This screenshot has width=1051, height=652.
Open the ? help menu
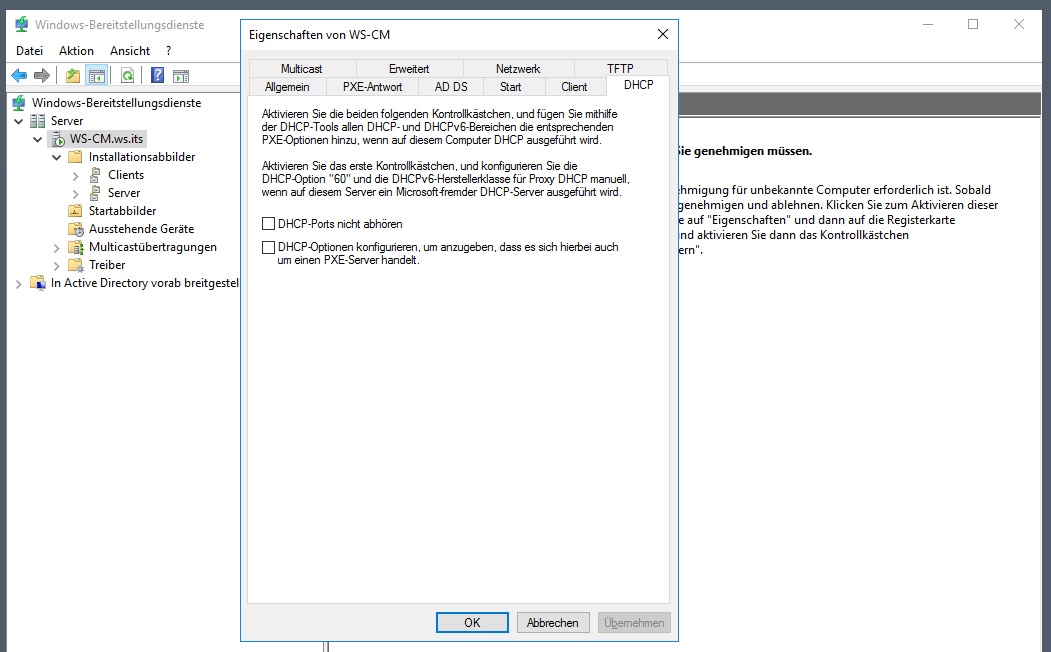point(168,51)
